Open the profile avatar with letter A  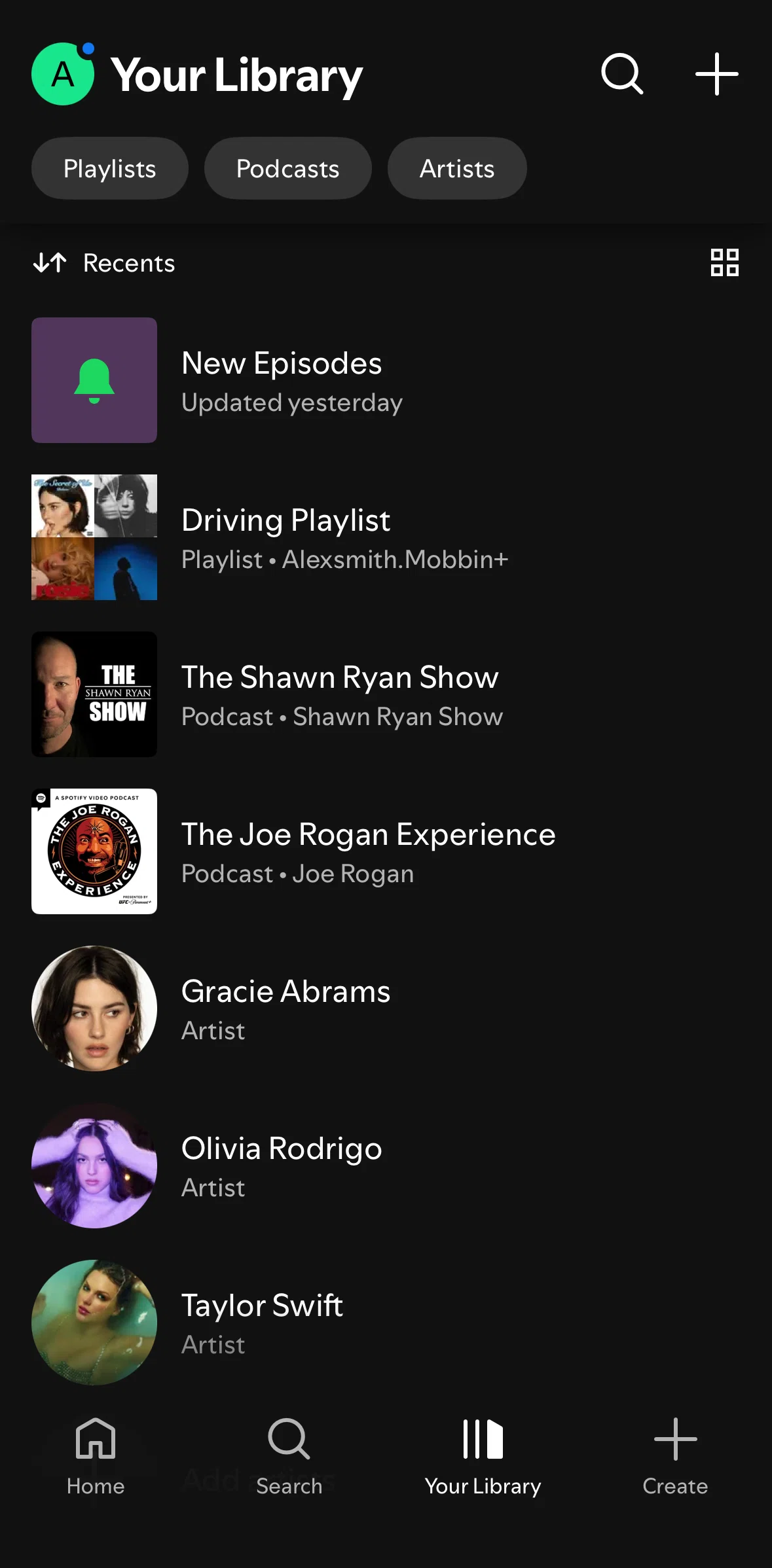click(x=63, y=74)
